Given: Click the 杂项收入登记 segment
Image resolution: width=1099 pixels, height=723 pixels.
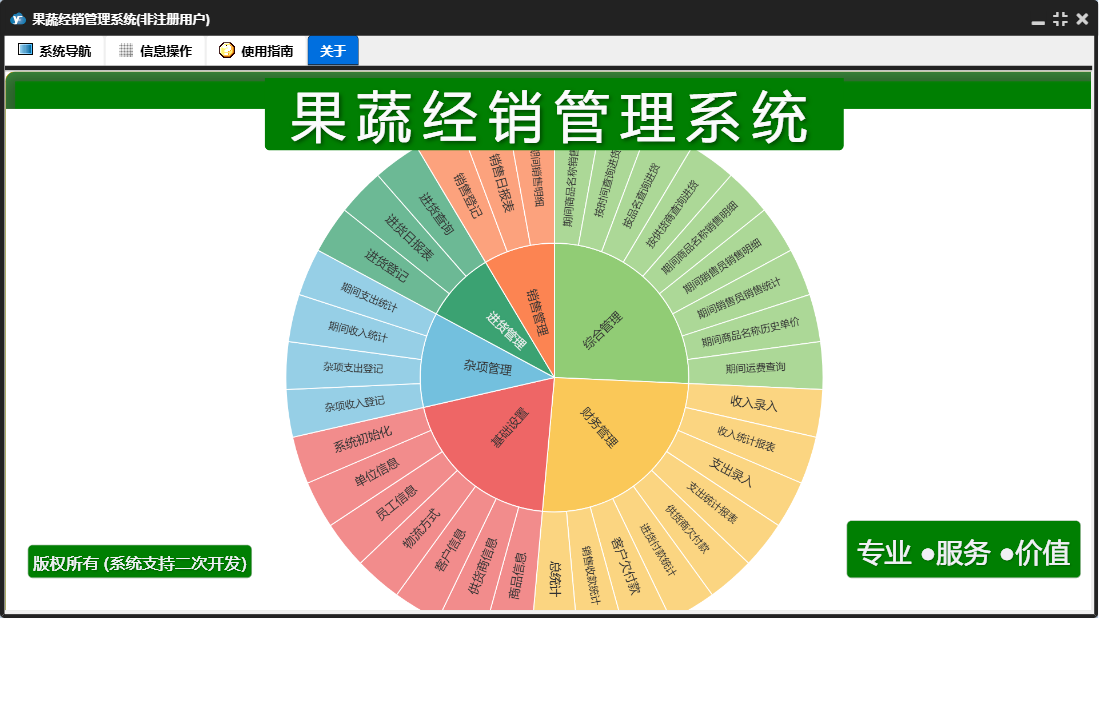Looking at the screenshot, I should click(354, 404).
